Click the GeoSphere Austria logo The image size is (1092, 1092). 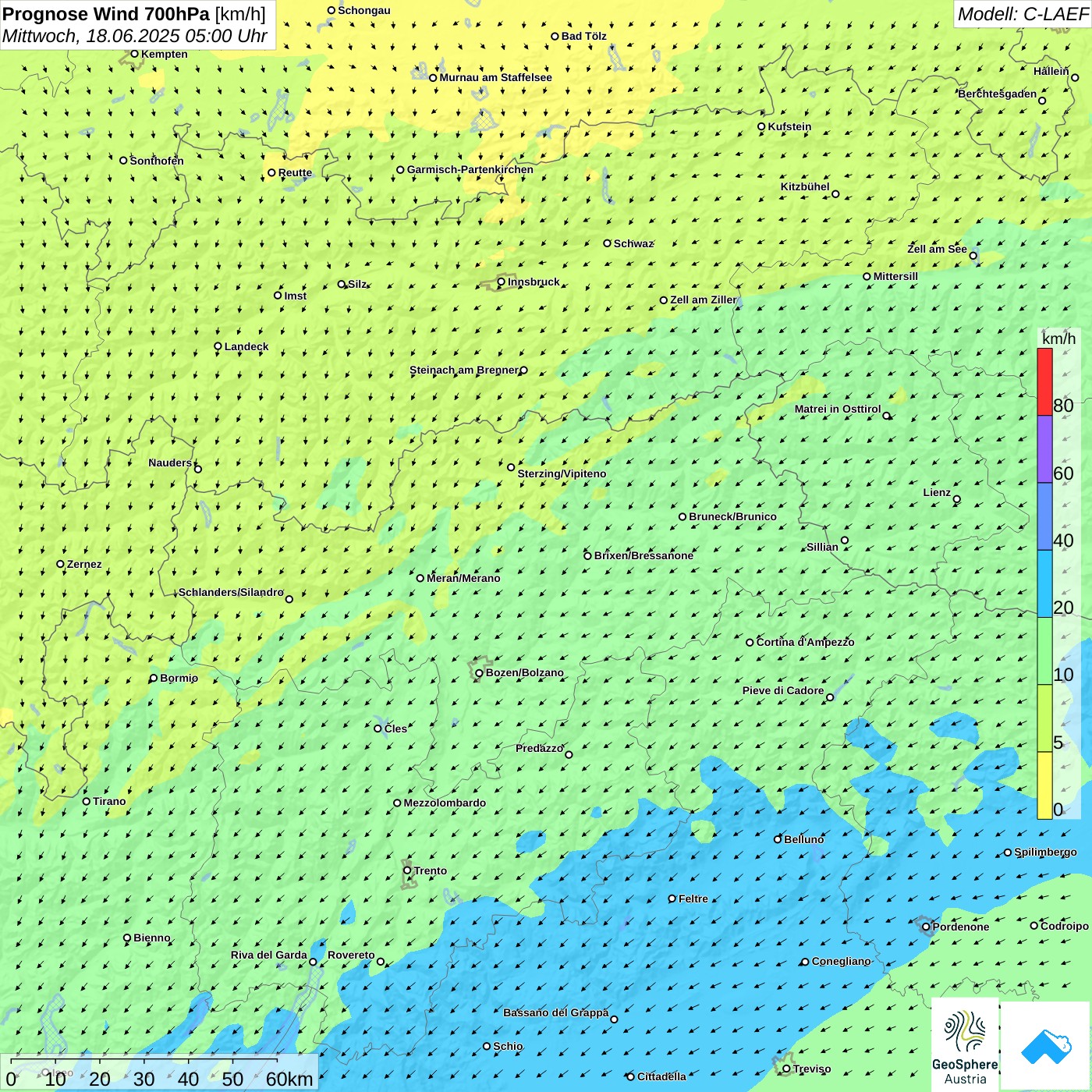point(965,1044)
